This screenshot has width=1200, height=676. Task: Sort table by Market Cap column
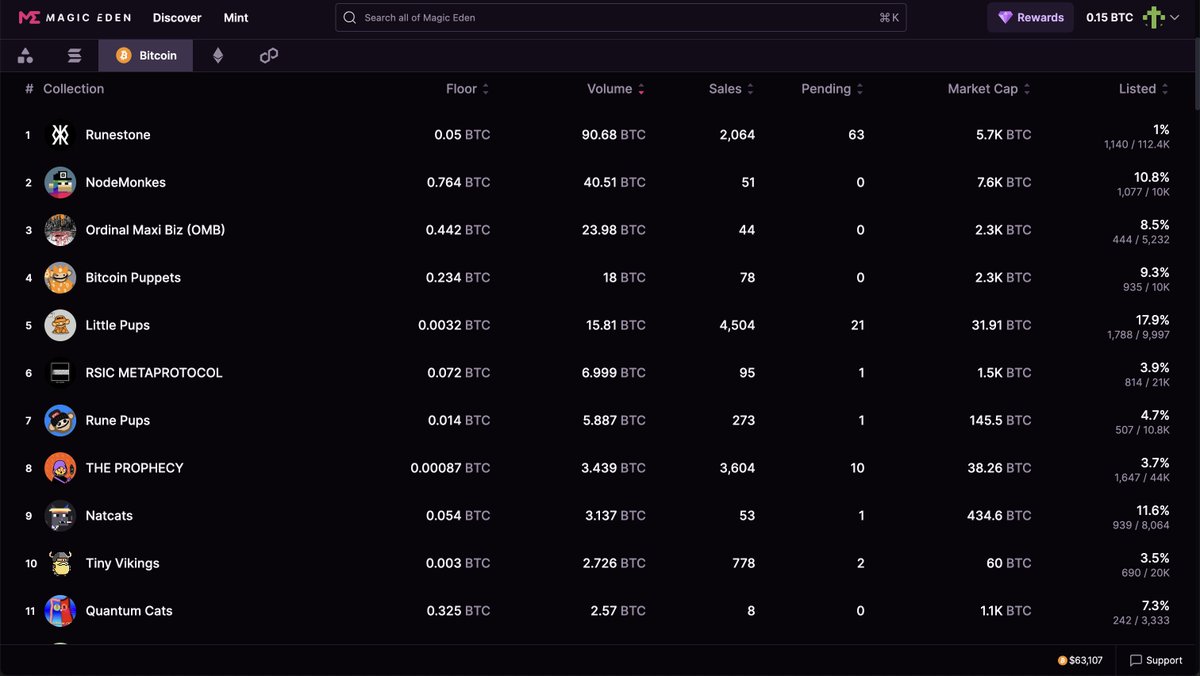click(x=989, y=89)
